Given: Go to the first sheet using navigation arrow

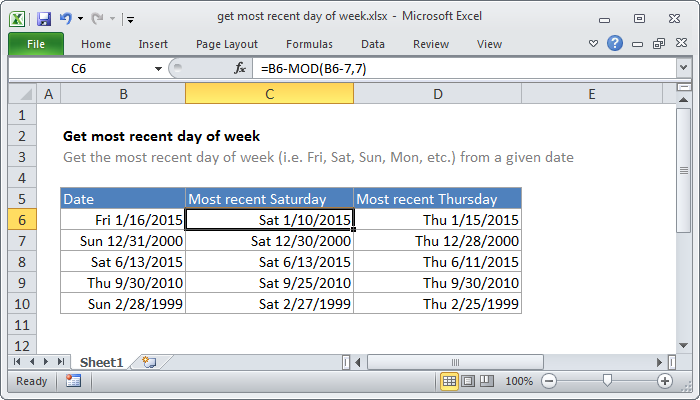Looking at the screenshot, I should (x=16, y=360).
